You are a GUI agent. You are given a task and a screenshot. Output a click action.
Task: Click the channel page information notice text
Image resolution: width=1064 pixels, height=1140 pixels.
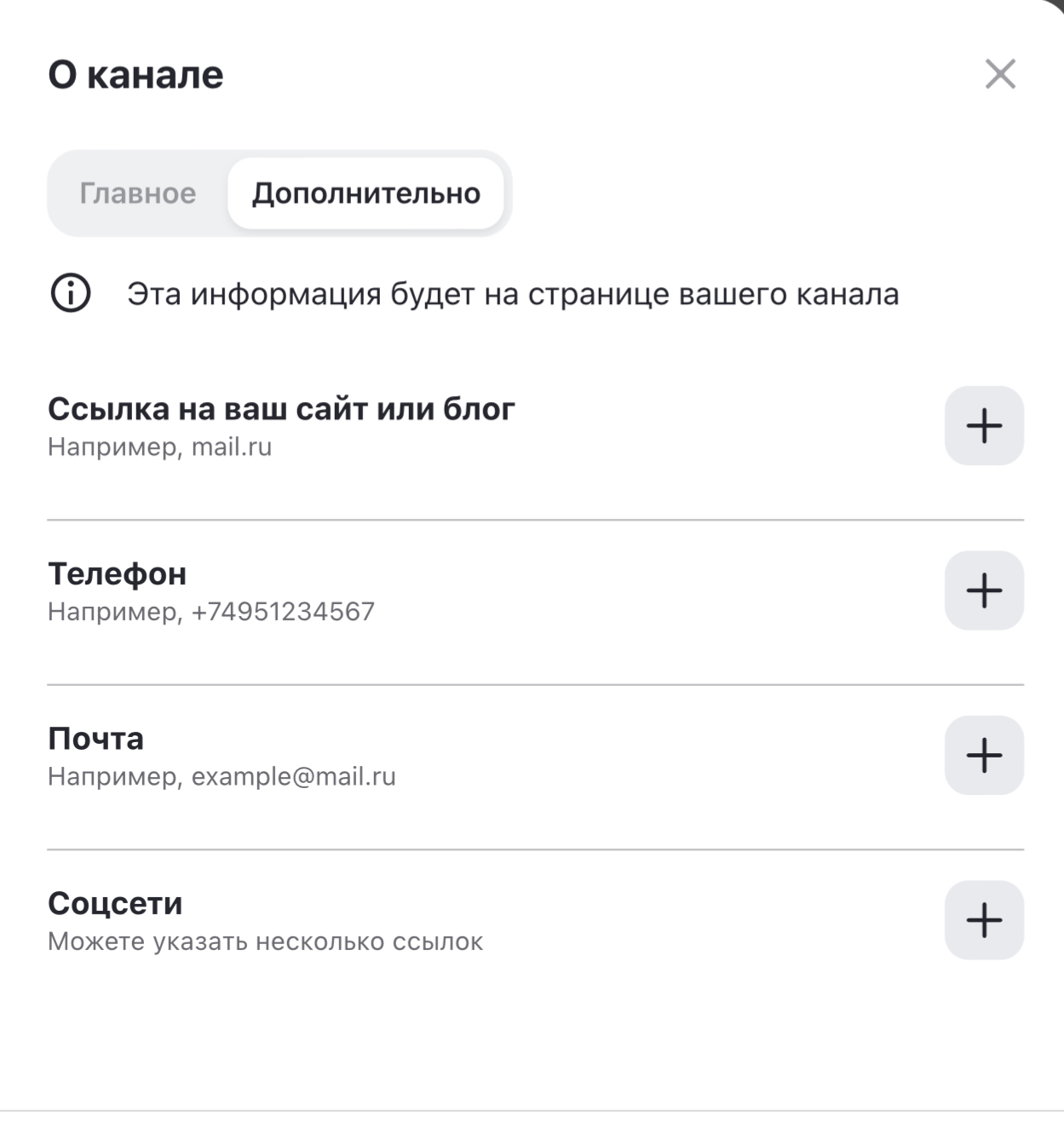click(x=513, y=294)
